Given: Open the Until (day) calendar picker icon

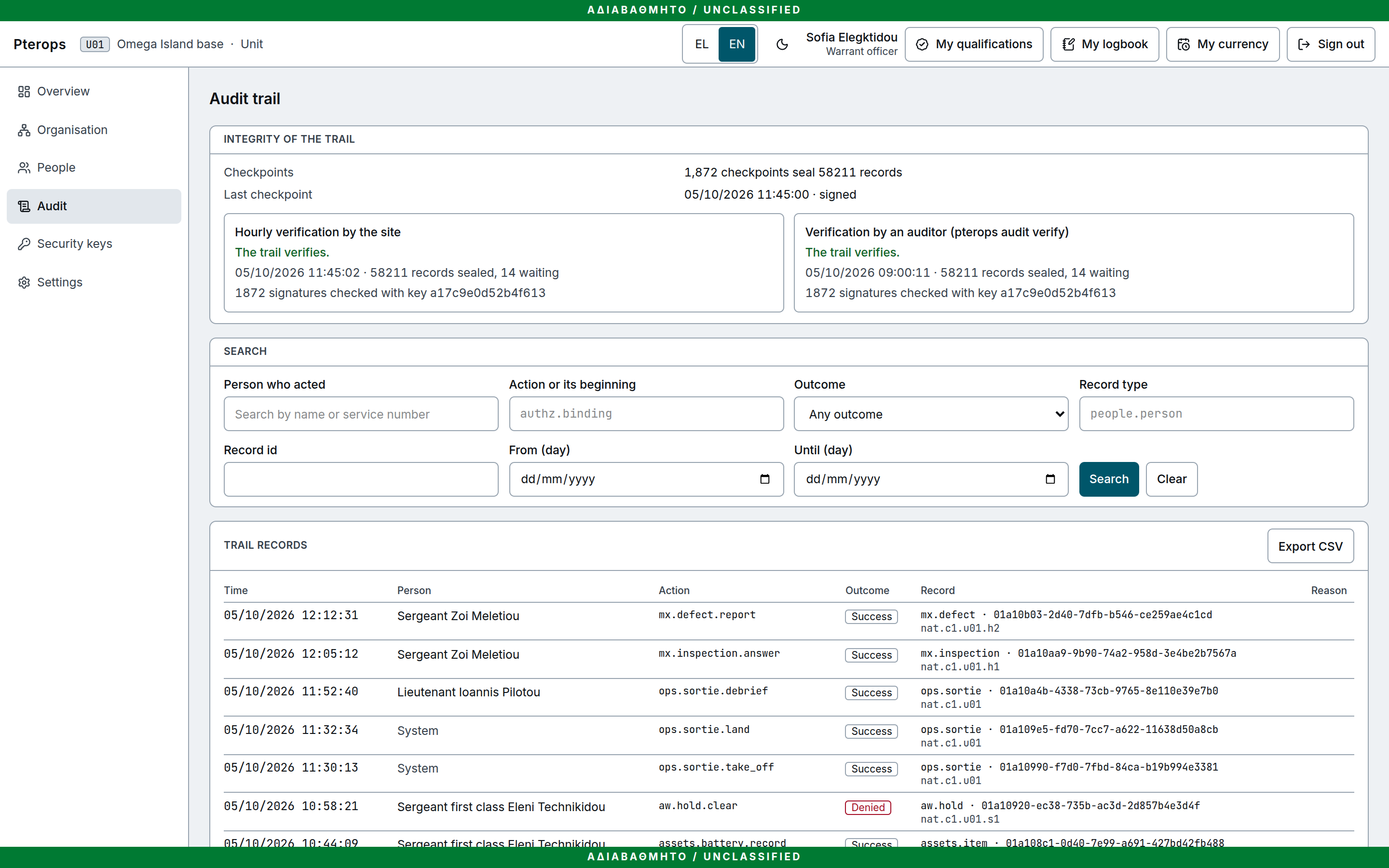Looking at the screenshot, I should pos(1050,479).
